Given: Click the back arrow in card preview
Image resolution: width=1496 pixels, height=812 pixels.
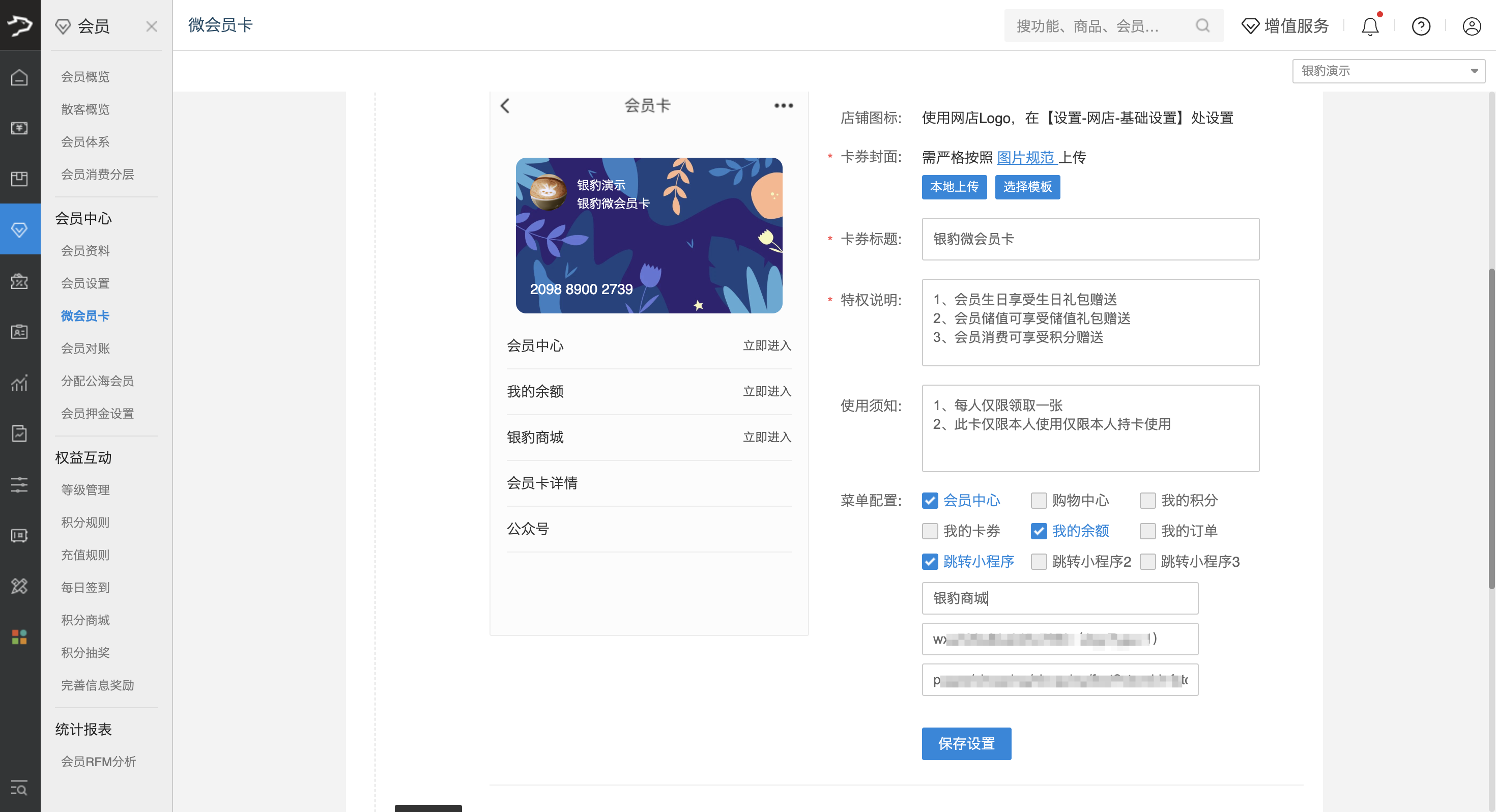Looking at the screenshot, I should 505,106.
